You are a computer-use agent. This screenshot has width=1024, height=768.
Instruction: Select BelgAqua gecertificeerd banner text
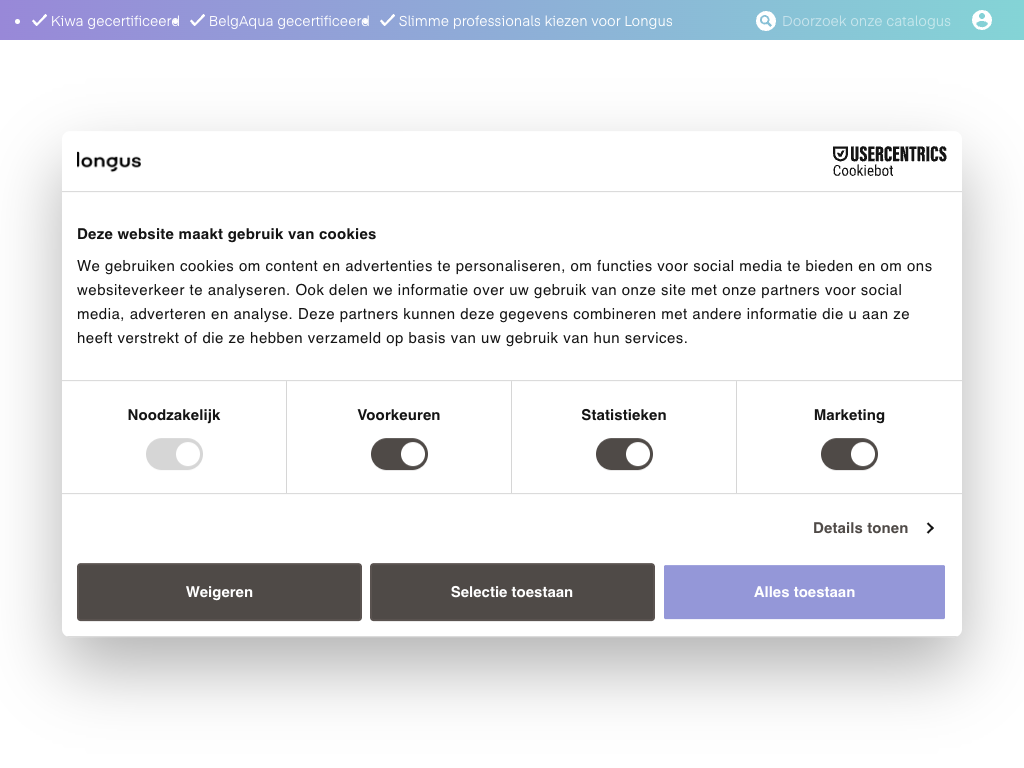point(288,21)
